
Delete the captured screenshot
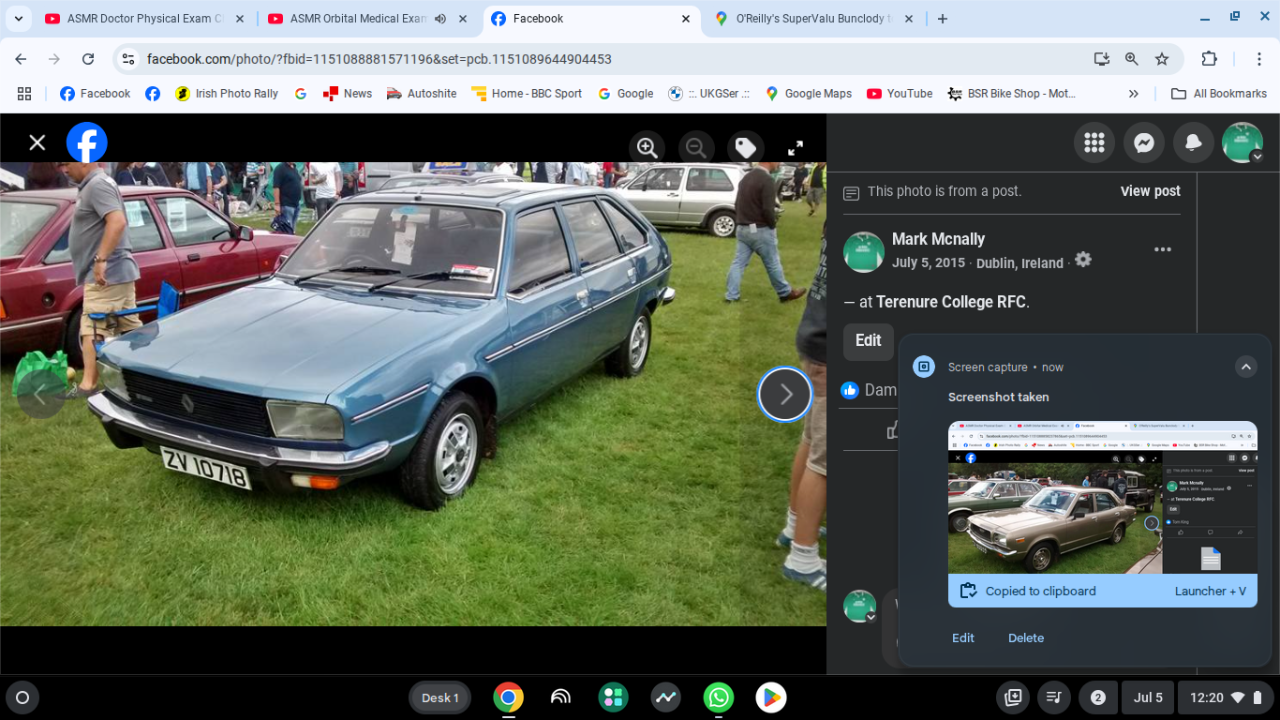[1025, 638]
